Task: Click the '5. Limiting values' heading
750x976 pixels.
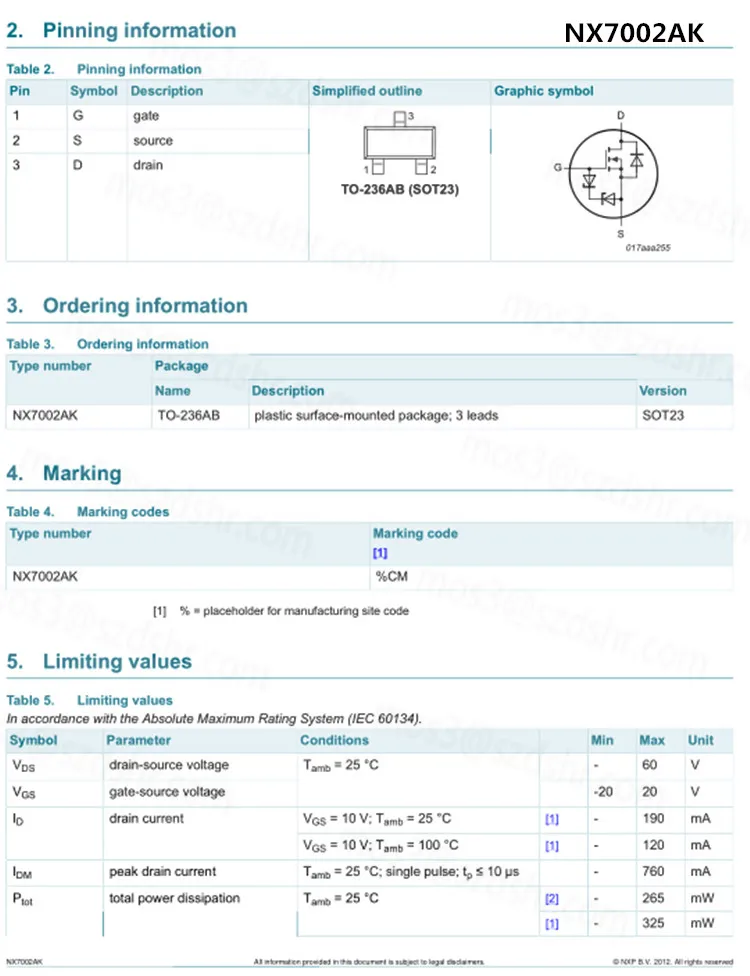Action: [99, 662]
